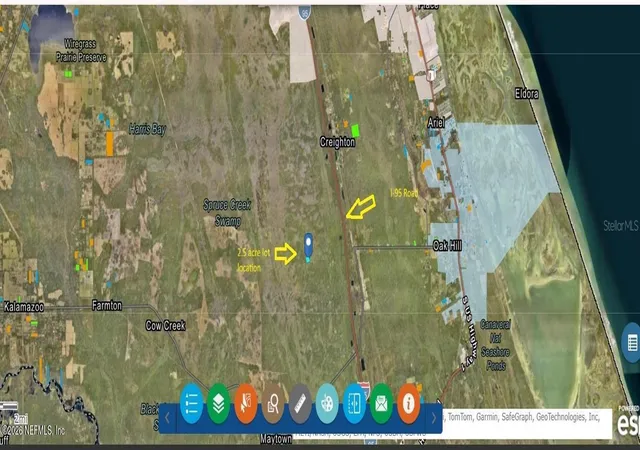The height and width of the screenshot is (450, 640).
Task: Click the Kalamazoo label
Action: pyautogui.click(x=24, y=307)
